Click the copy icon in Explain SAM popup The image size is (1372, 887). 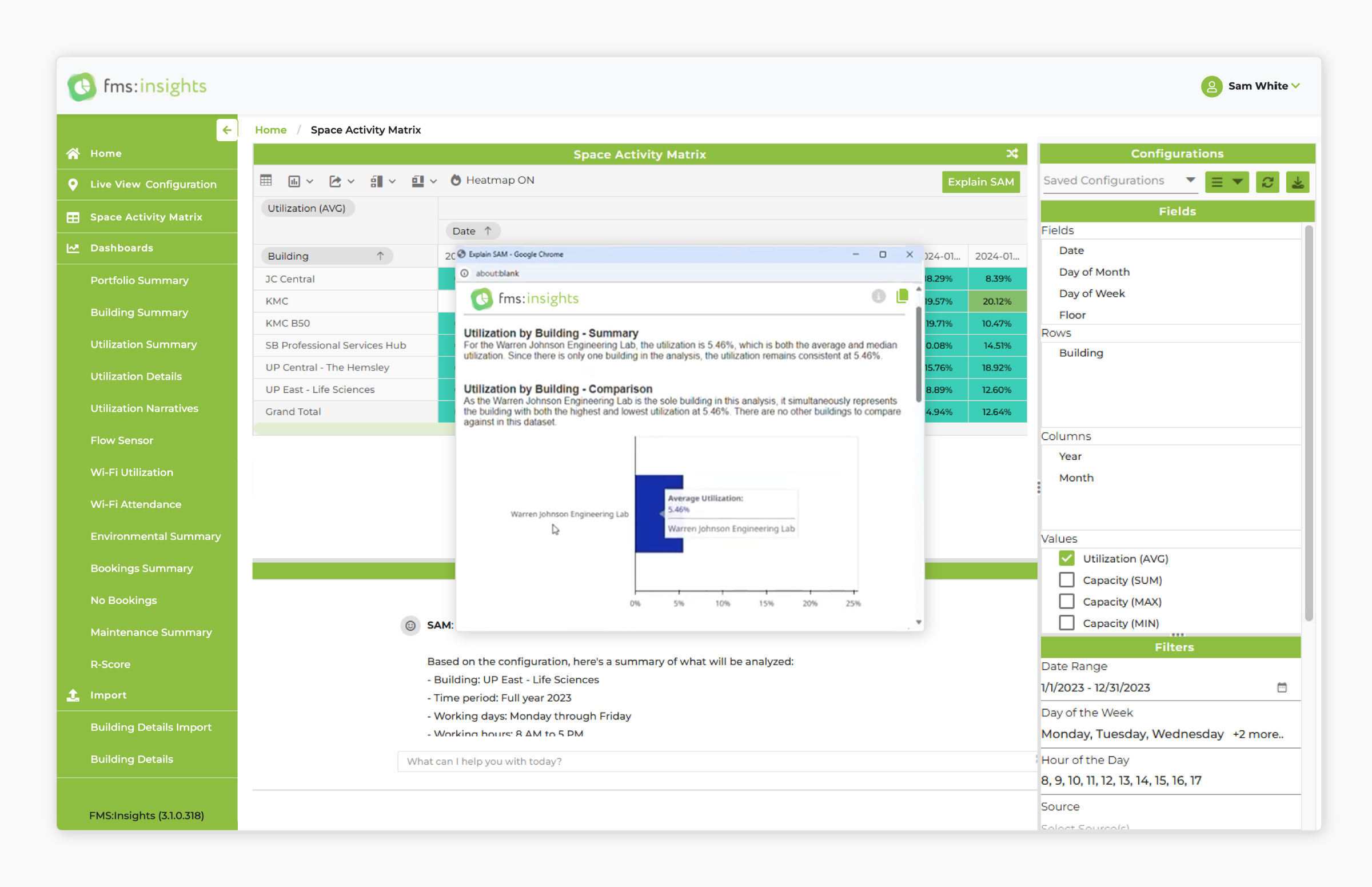pos(902,297)
